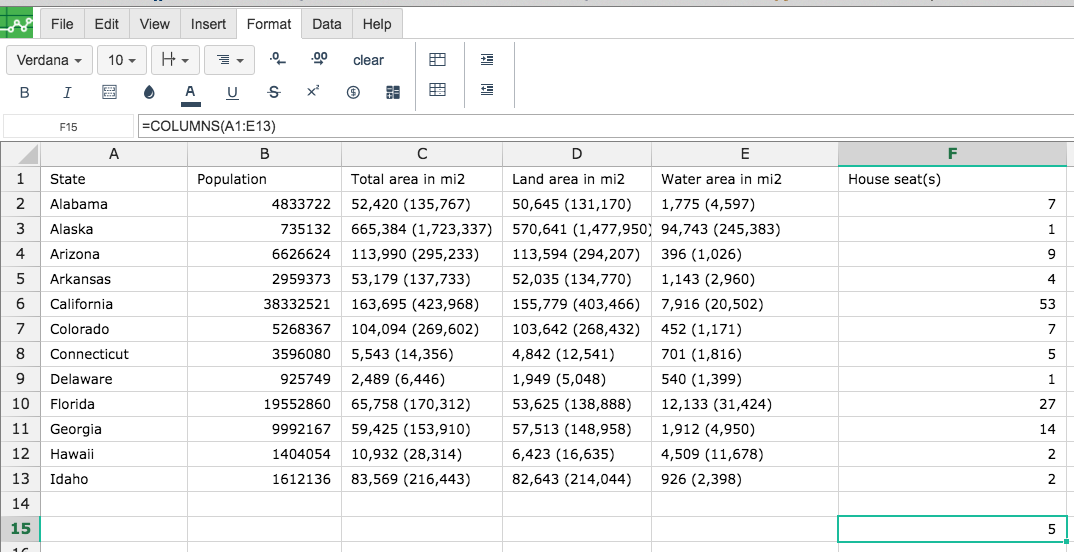Toggle underline on selected cell

click(232, 92)
